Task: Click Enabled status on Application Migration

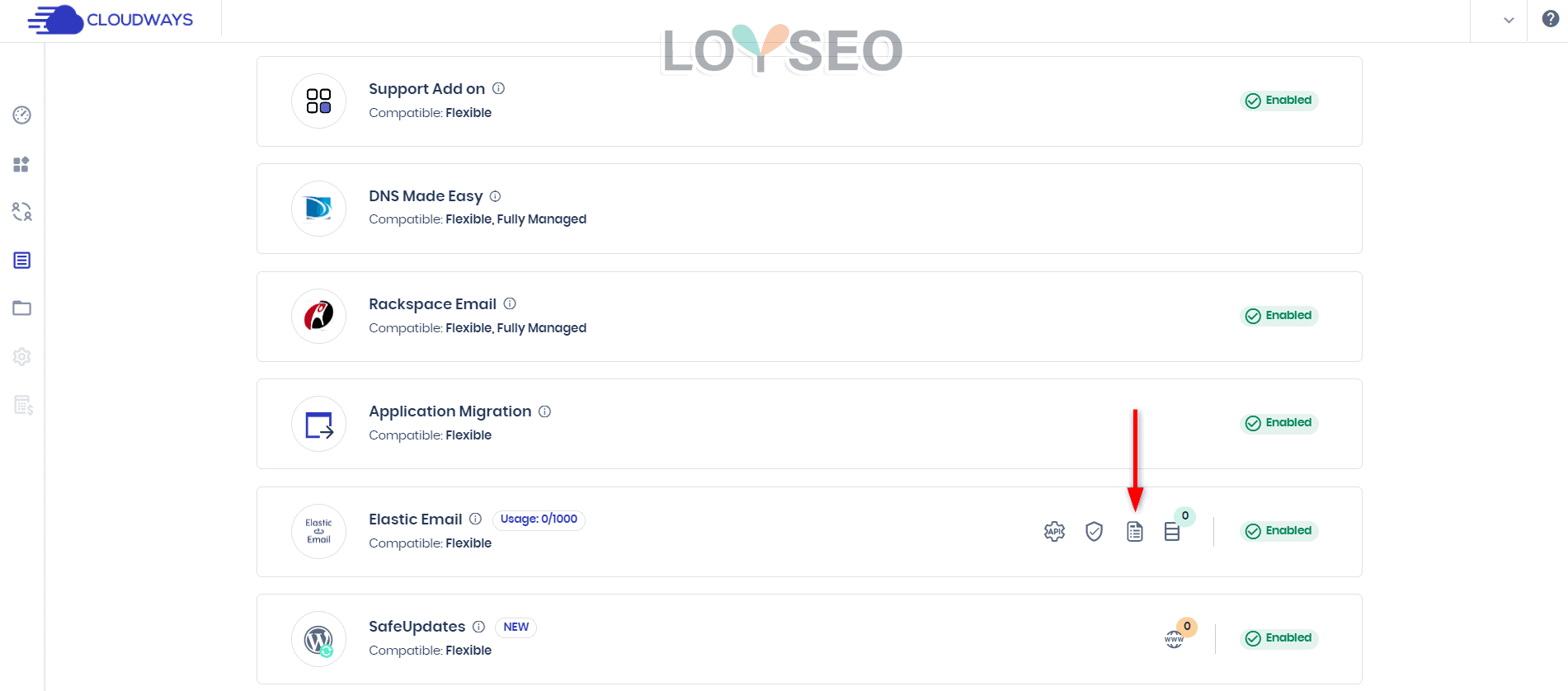Action: click(1278, 423)
